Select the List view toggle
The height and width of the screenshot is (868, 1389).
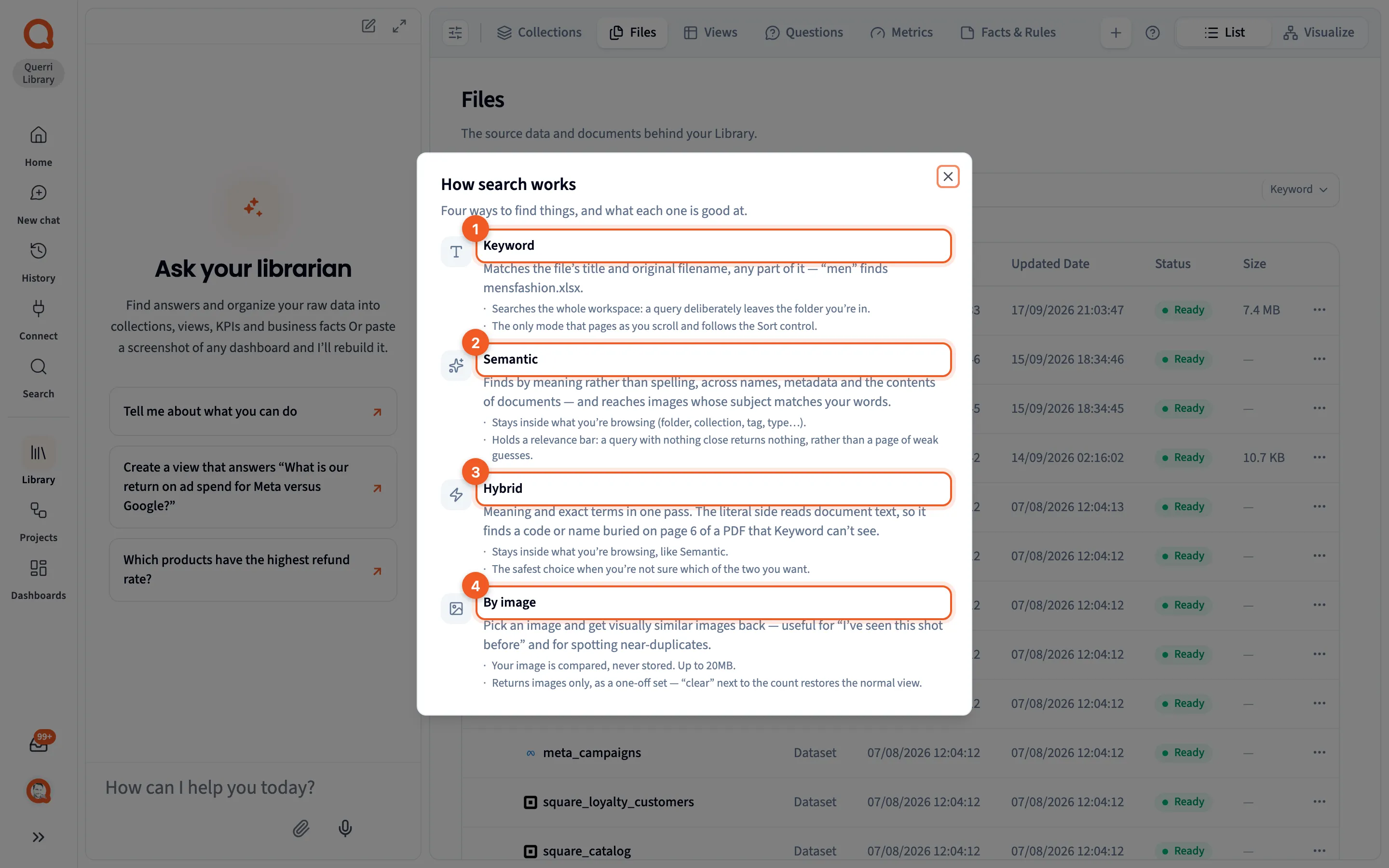click(1224, 33)
